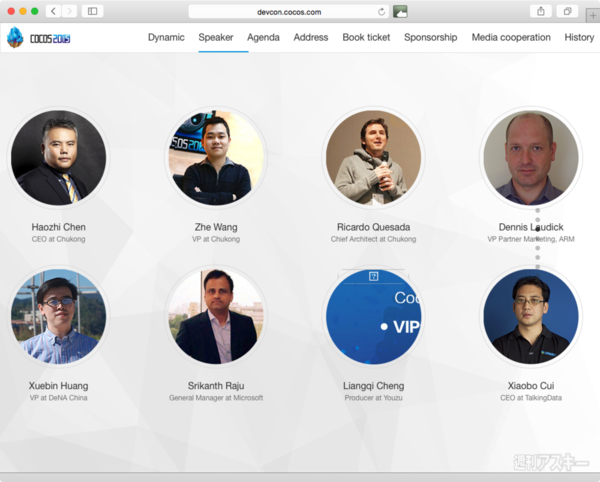600x482 pixels.
Task: Click the name Srikanth Raju
Action: point(216,386)
